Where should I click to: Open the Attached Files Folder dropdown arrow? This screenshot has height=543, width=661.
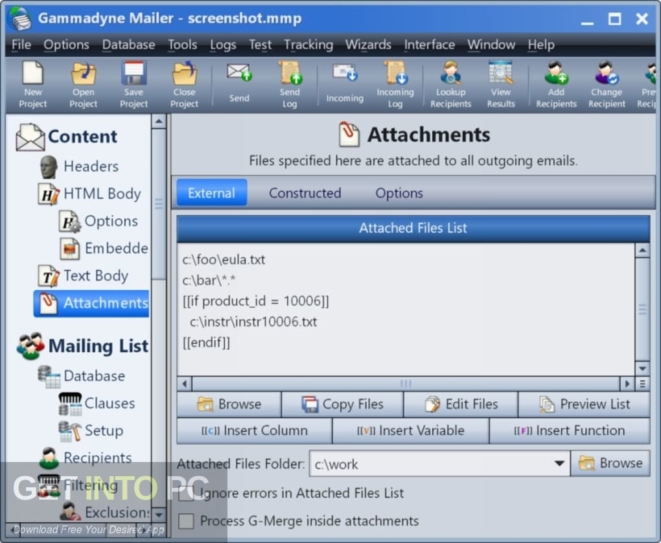click(x=559, y=464)
